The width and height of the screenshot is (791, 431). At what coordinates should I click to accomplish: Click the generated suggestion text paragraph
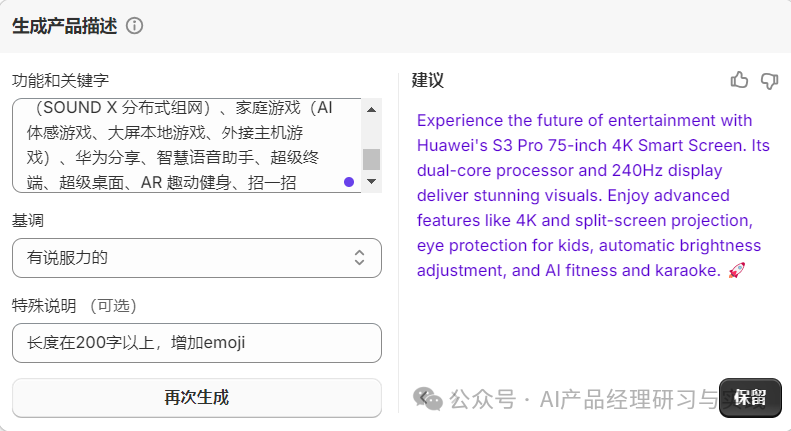coord(590,195)
